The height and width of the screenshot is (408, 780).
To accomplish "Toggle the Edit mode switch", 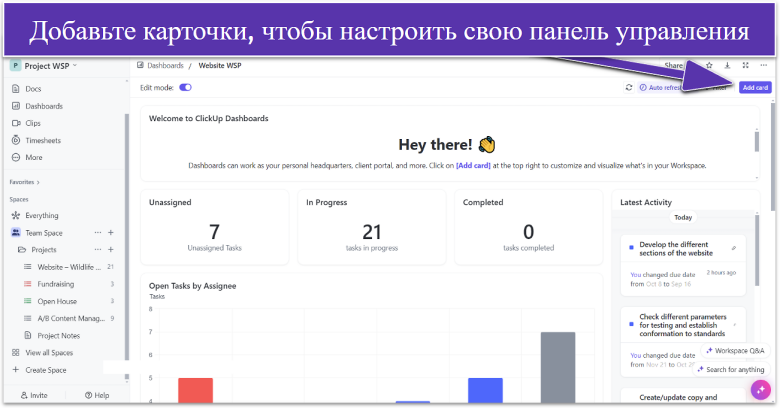I will coord(186,88).
